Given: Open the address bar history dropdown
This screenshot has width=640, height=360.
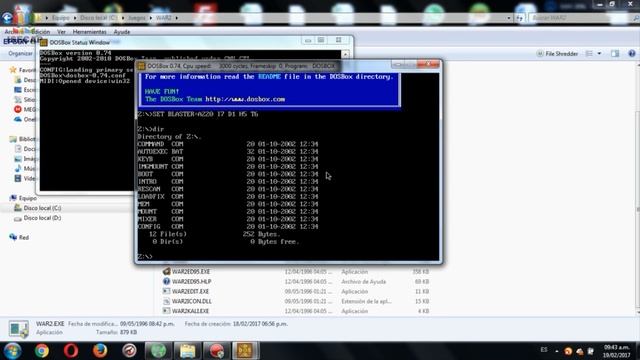Looking at the screenshot, I should 509,18.
